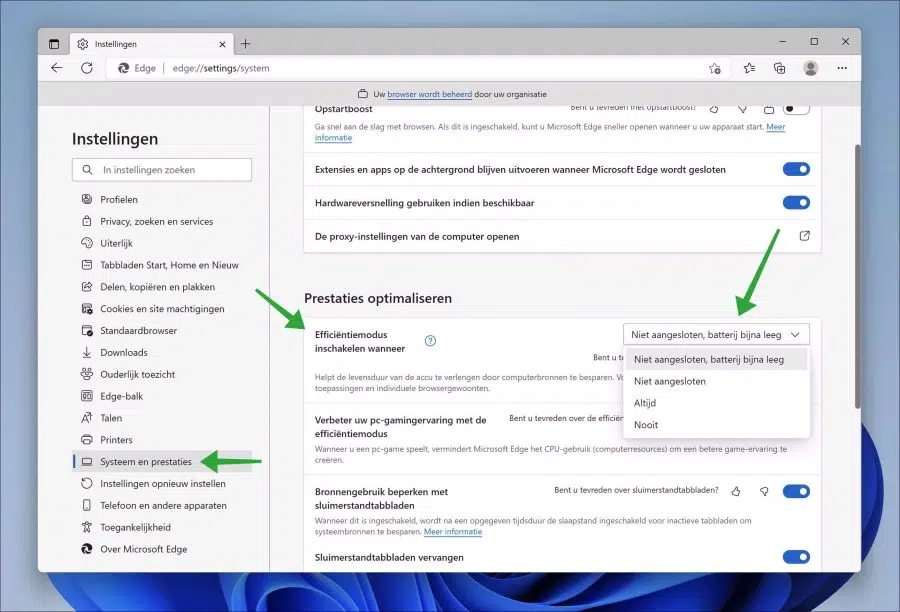Click the 'In instellingen zoeken' search box
900x612 pixels.
162,170
